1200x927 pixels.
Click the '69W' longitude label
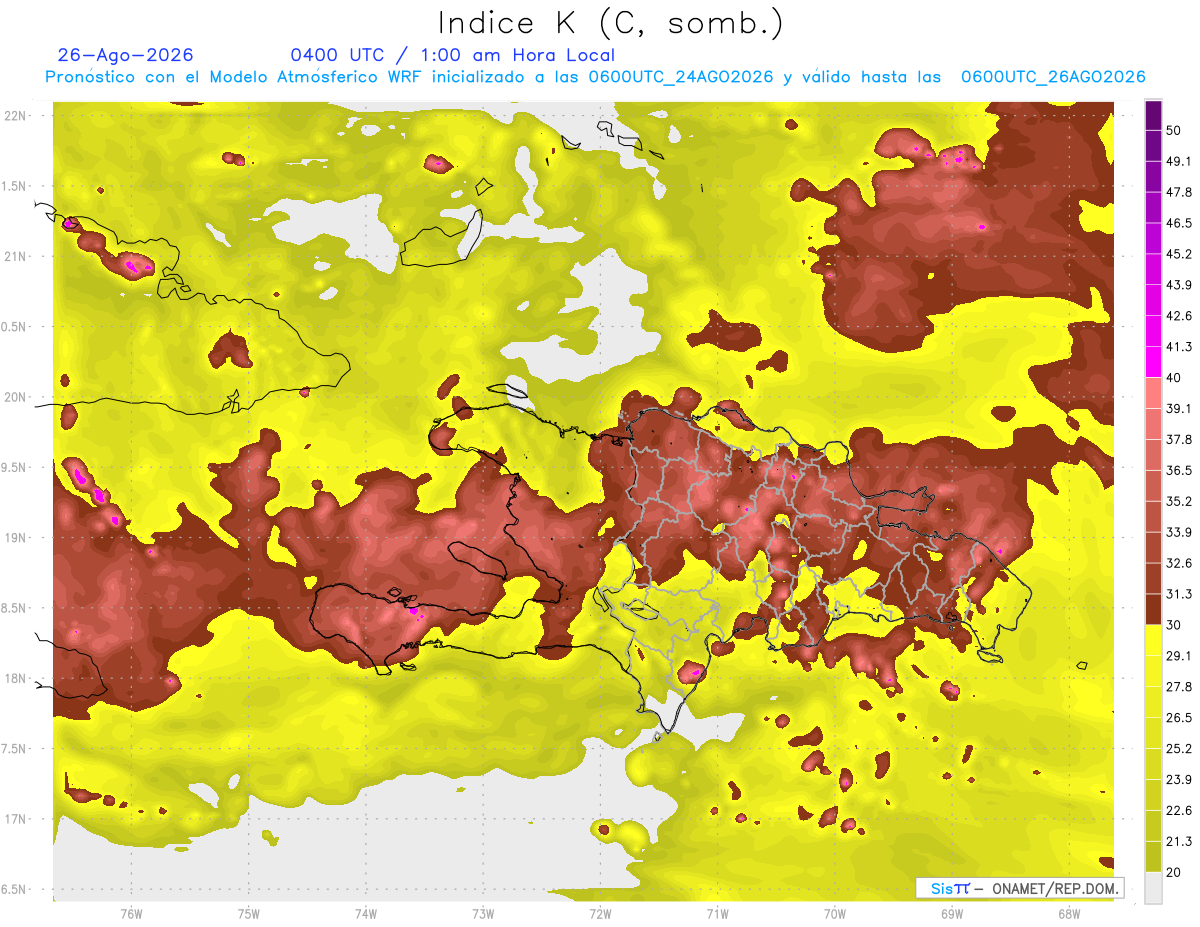[952, 913]
